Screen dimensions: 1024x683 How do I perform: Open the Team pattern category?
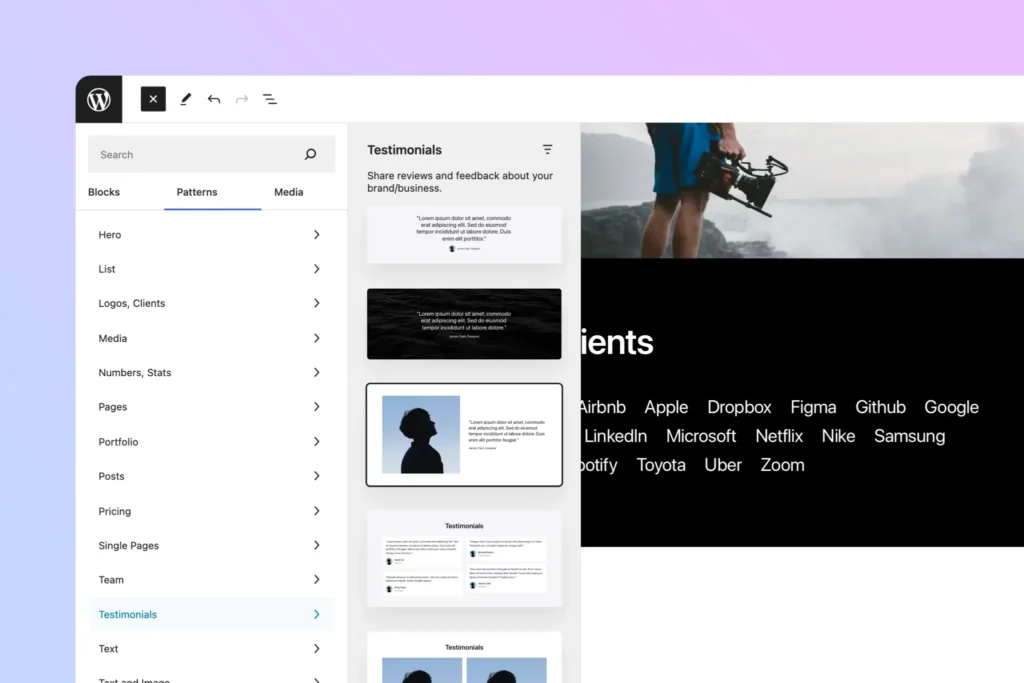tap(211, 580)
